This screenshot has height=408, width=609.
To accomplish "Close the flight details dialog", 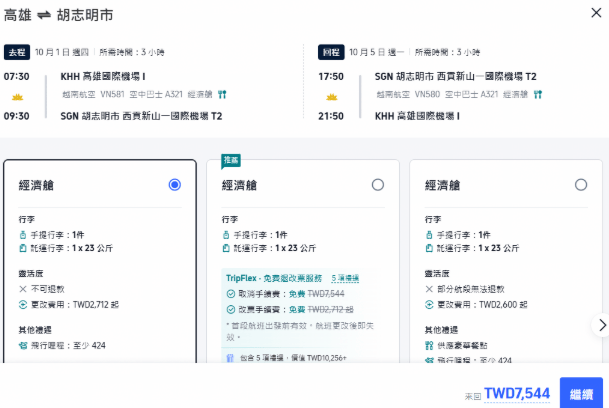I will [596, 13].
